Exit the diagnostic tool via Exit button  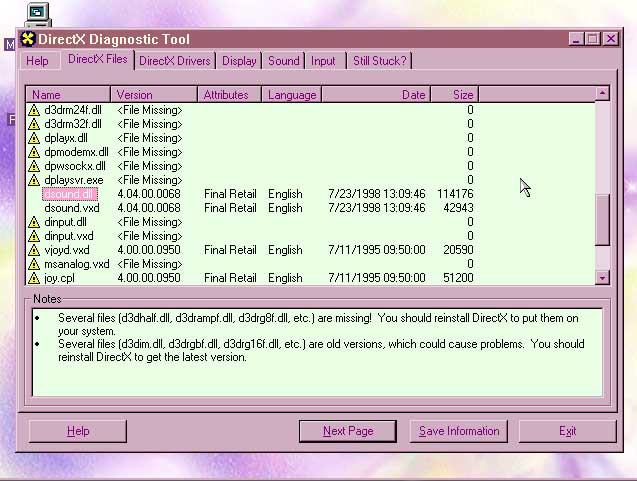pos(567,431)
